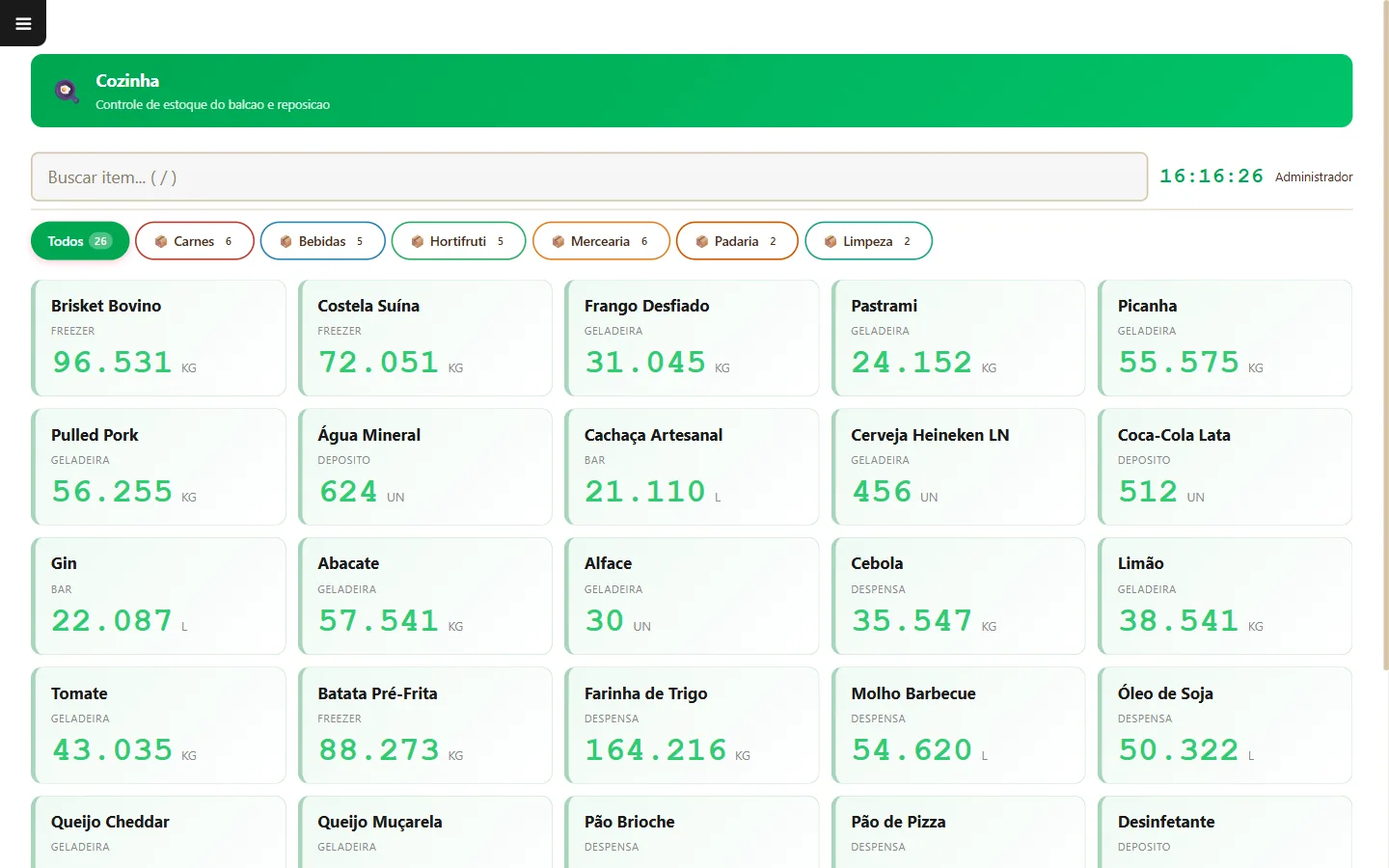Image resolution: width=1389 pixels, height=868 pixels.
Task: Select the Frango Desfiado card
Action: [692, 339]
